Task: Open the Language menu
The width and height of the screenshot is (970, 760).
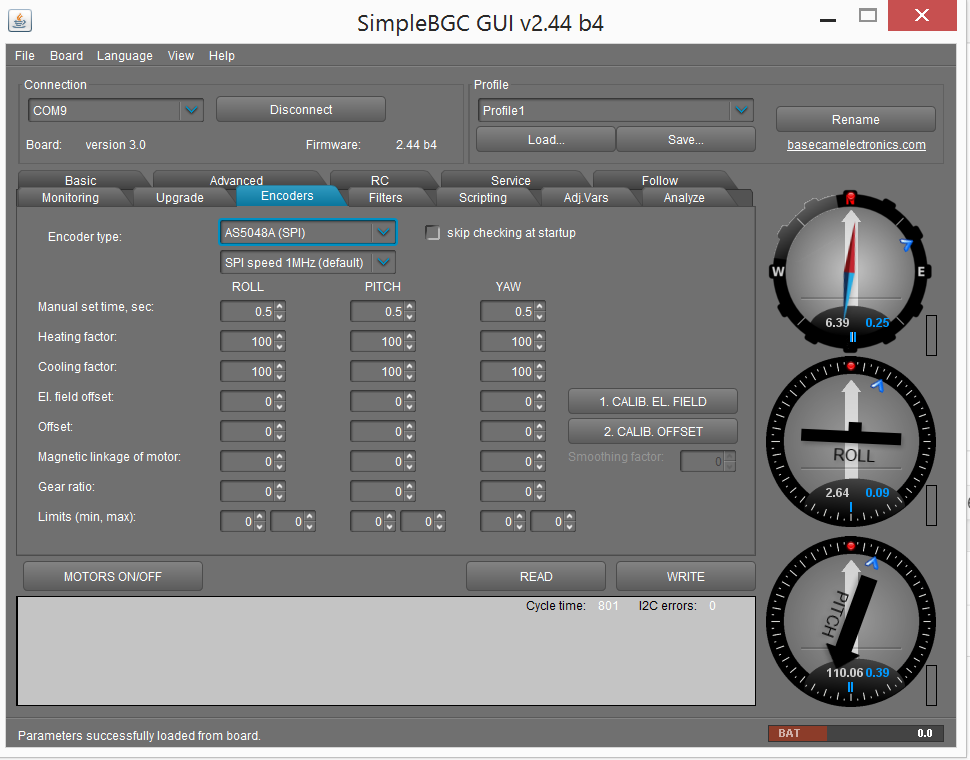Action: coord(124,56)
